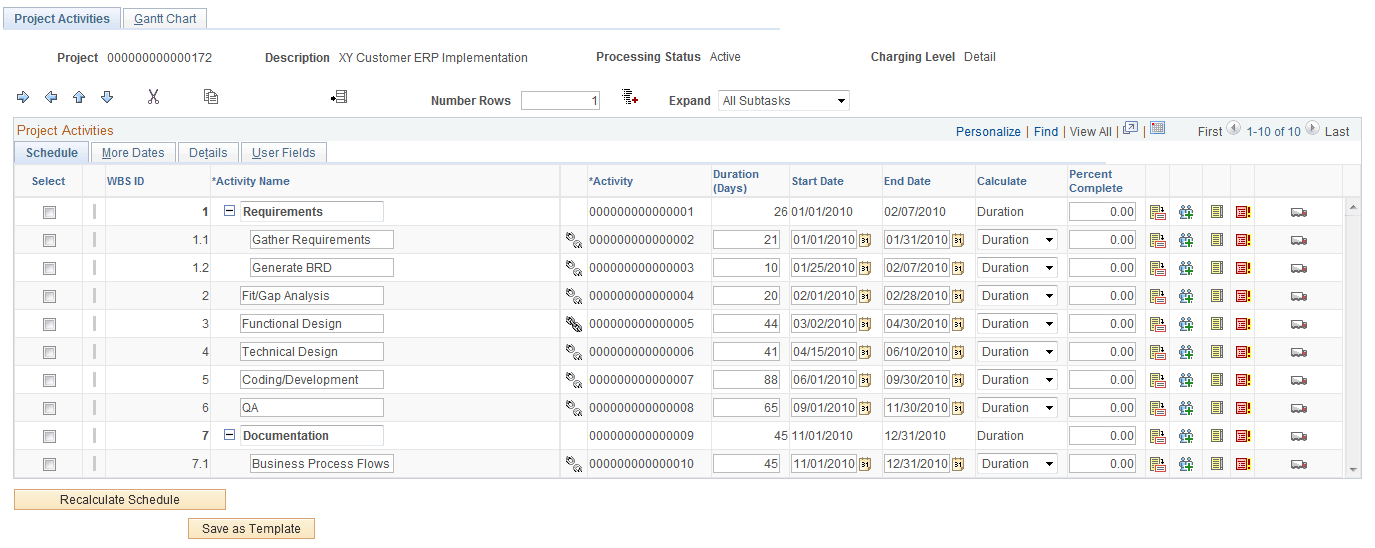Open grid in new window icon

(1131, 129)
